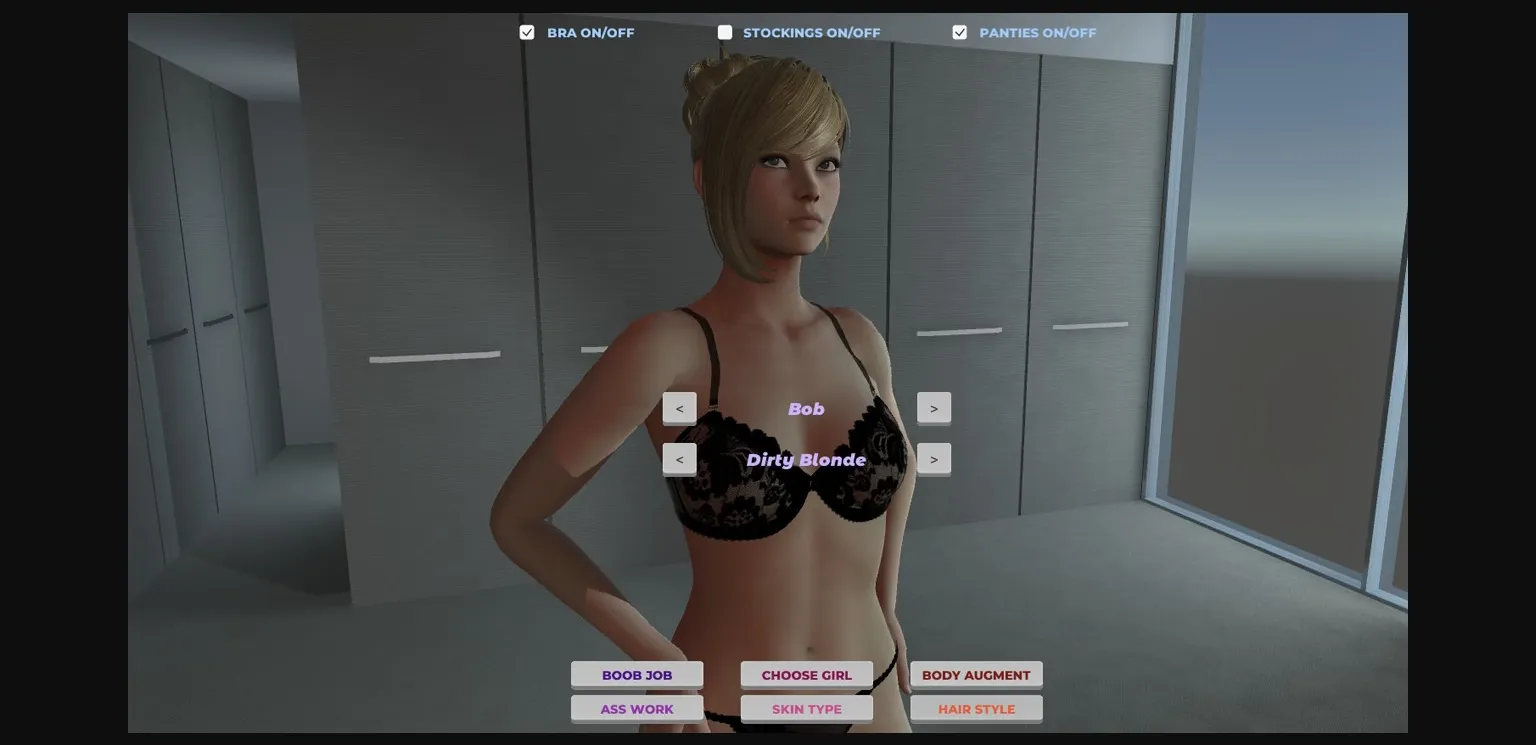Image resolution: width=1536 pixels, height=745 pixels.
Task: Uncheck the BRA ON/OFF checkbox
Action: pos(527,32)
